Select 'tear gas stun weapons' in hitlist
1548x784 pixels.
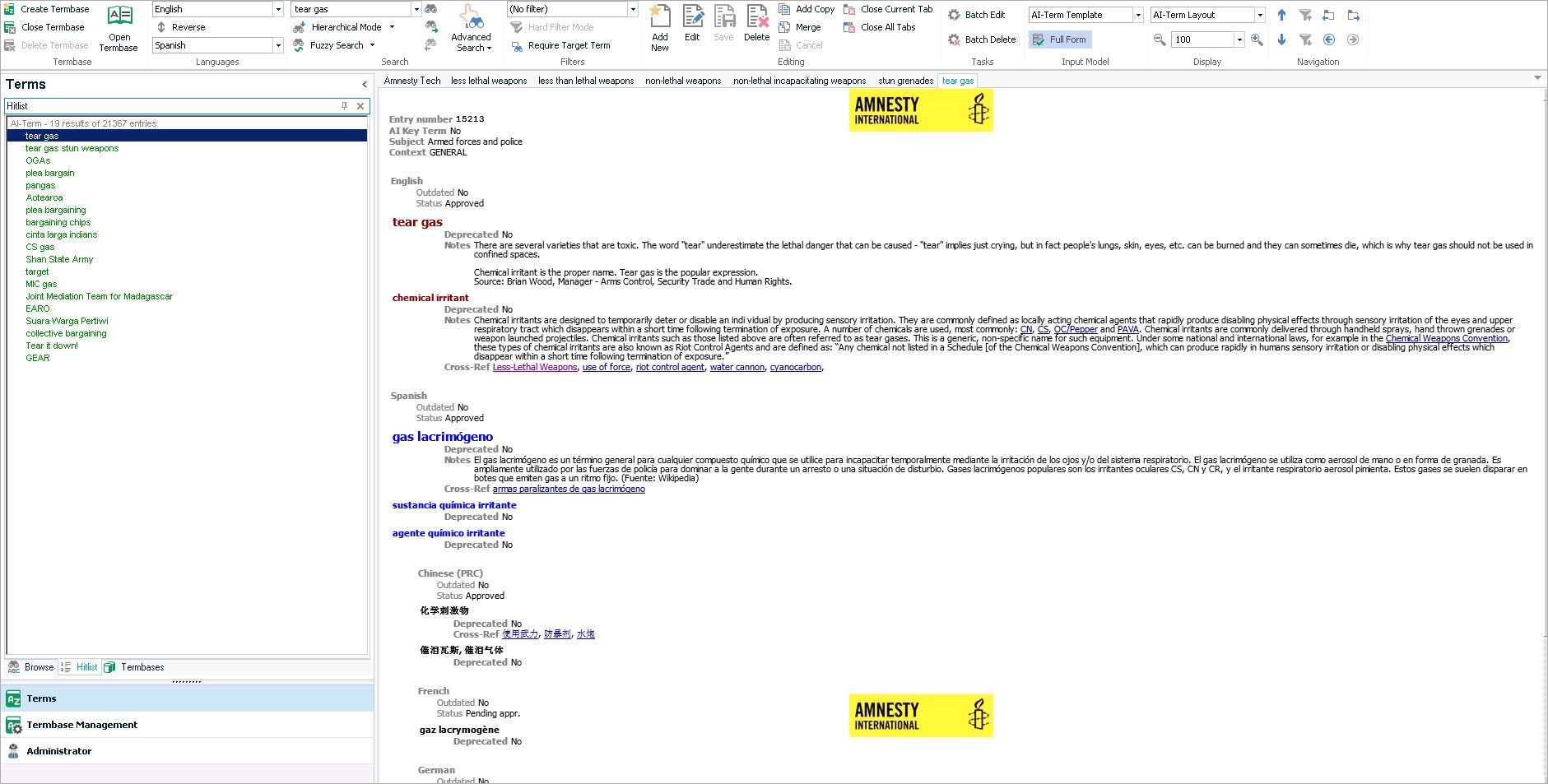click(72, 148)
